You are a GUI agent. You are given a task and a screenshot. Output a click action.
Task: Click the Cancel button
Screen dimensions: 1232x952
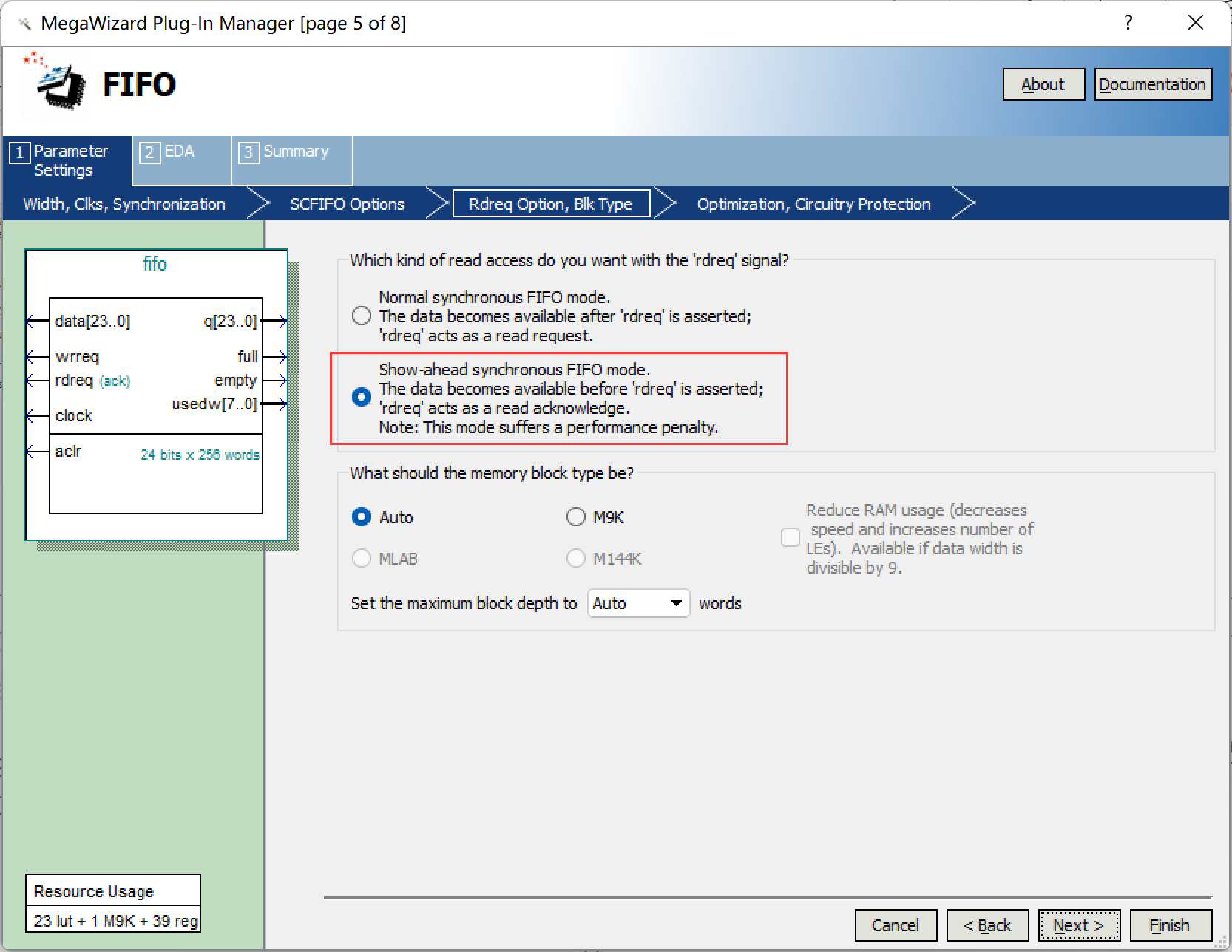click(x=896, y=925)
